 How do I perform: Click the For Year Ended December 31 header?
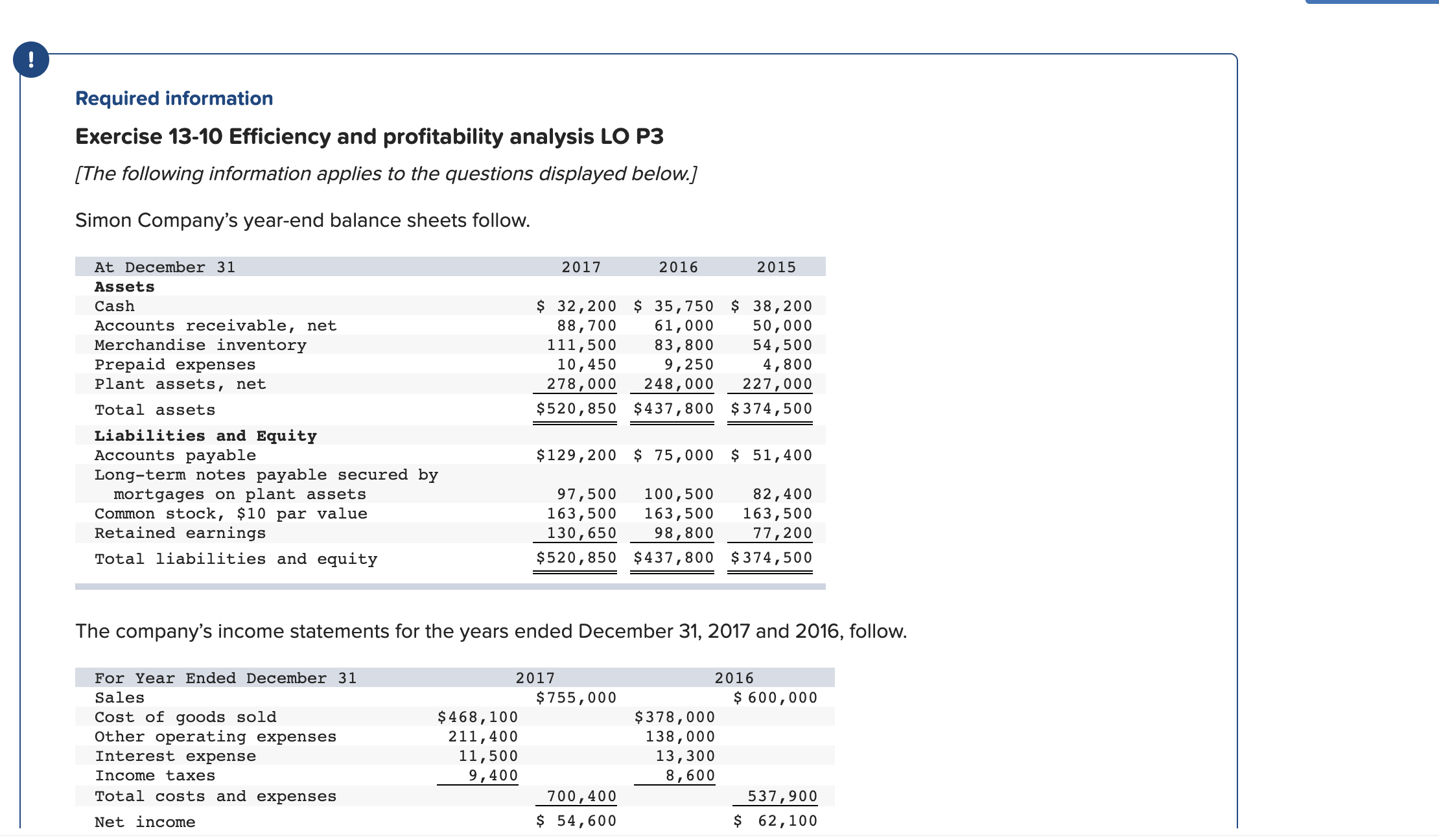click(x=226, y=678)
